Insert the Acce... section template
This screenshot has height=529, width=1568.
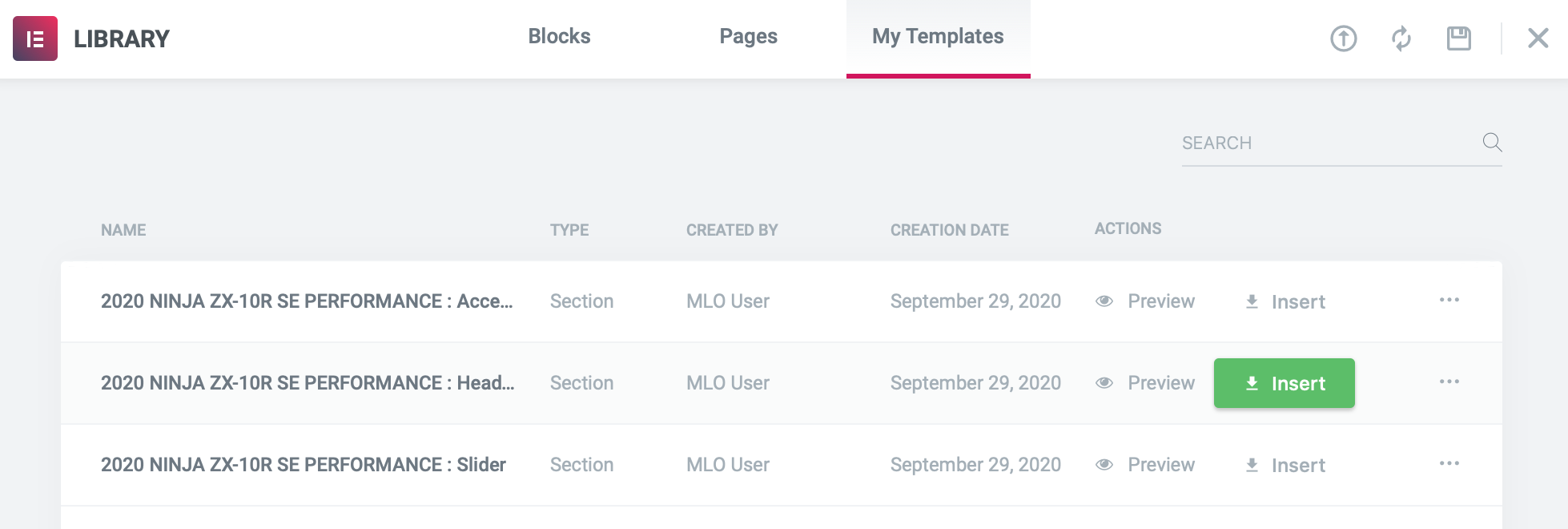[x=1286, y=302]
